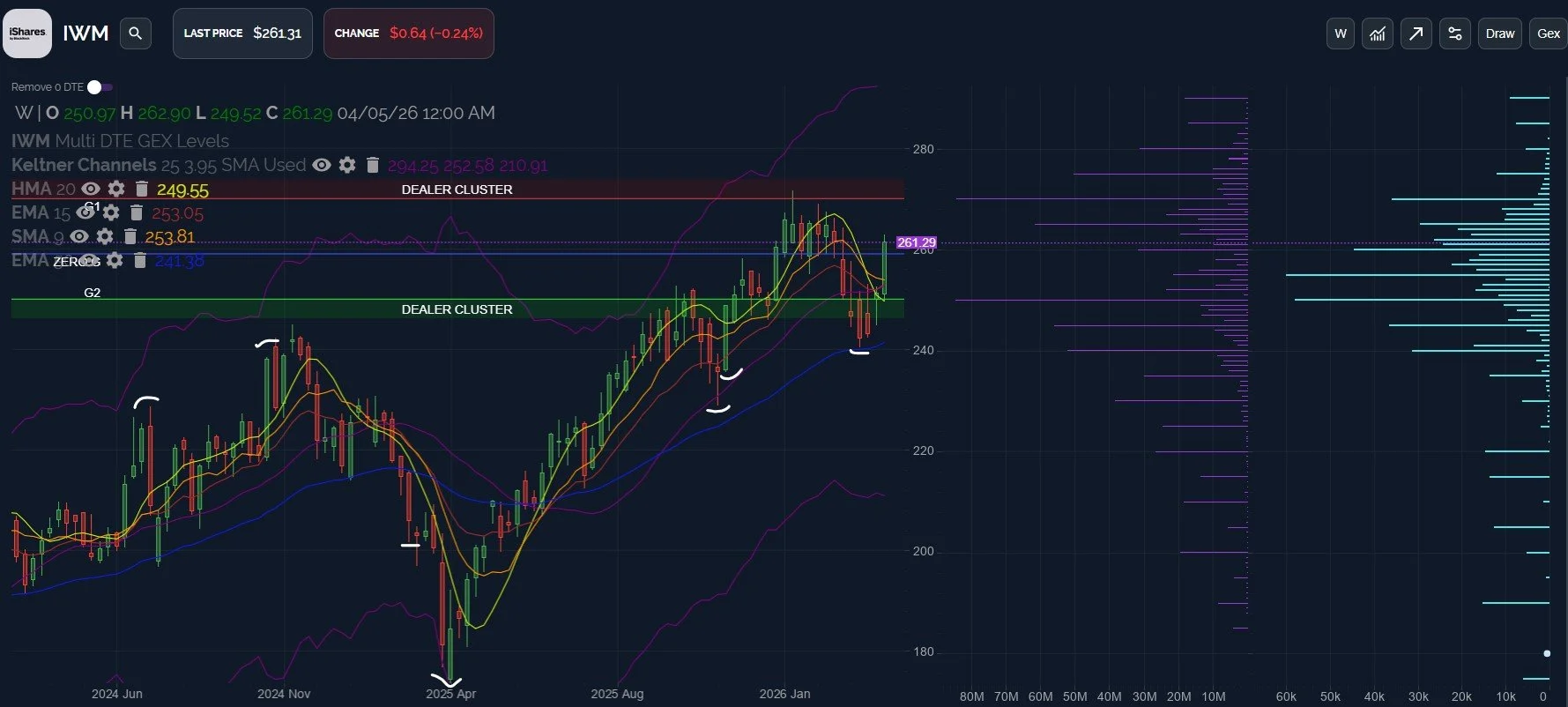Delete the SMA 9 indicator

click(x=130, y=236)
